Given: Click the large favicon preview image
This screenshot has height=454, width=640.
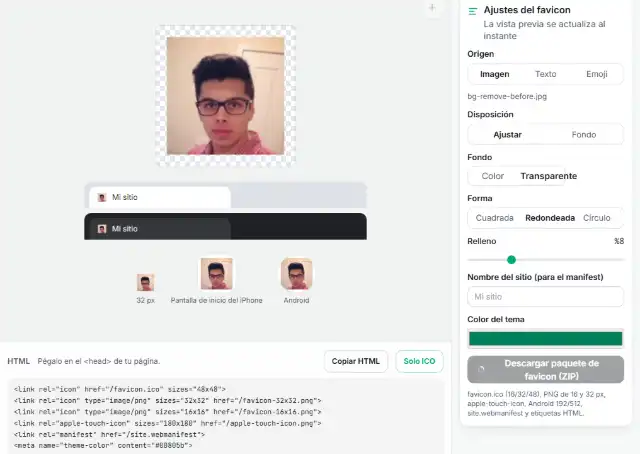Looking at the screenshot, I should [225, 96].
